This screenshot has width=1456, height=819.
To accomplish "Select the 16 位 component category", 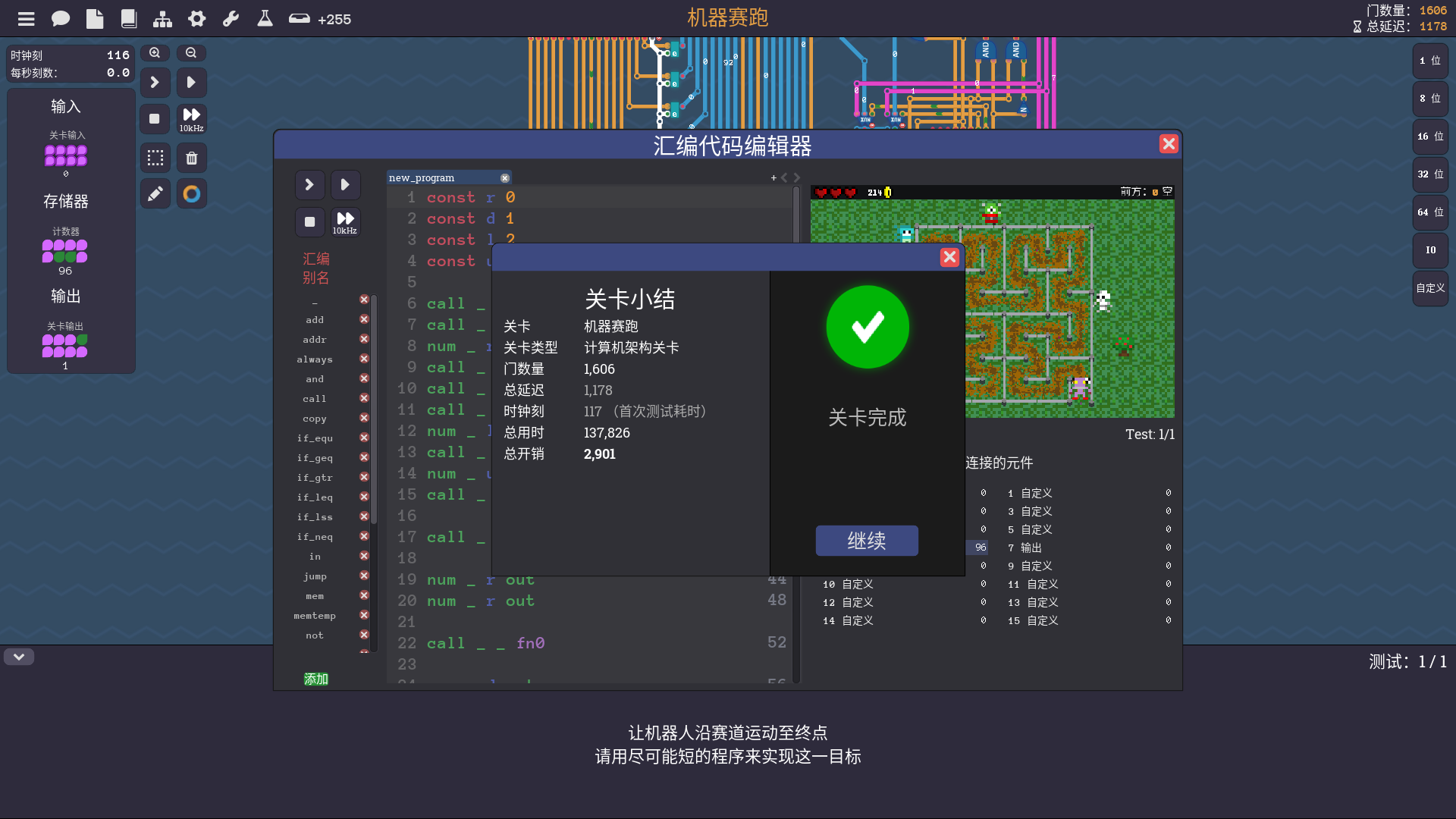I will click(x=1430, y=136).
